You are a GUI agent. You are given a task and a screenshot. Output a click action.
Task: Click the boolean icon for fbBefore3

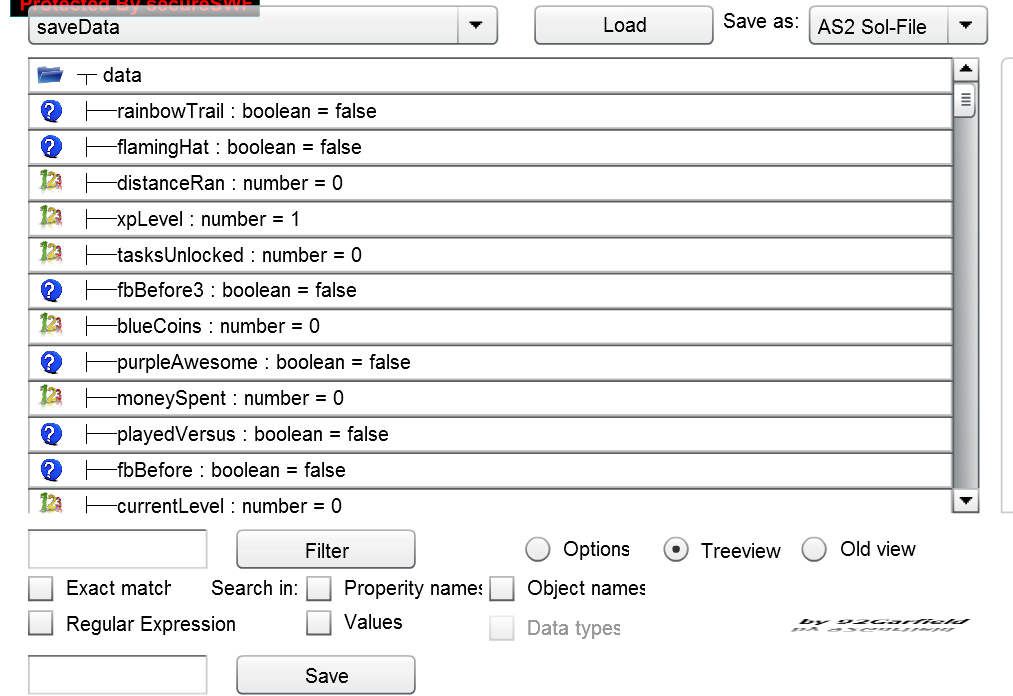pyautogui.click(x=51, y=290)
